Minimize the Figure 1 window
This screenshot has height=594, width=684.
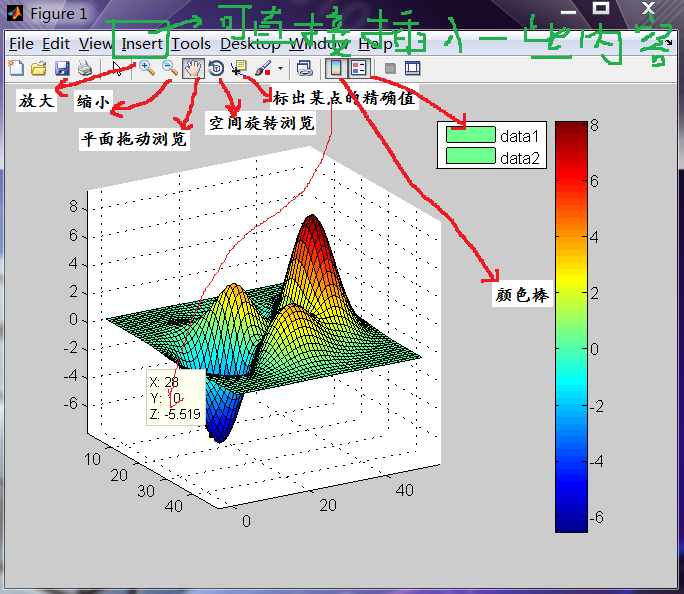(x=568, y=12)
